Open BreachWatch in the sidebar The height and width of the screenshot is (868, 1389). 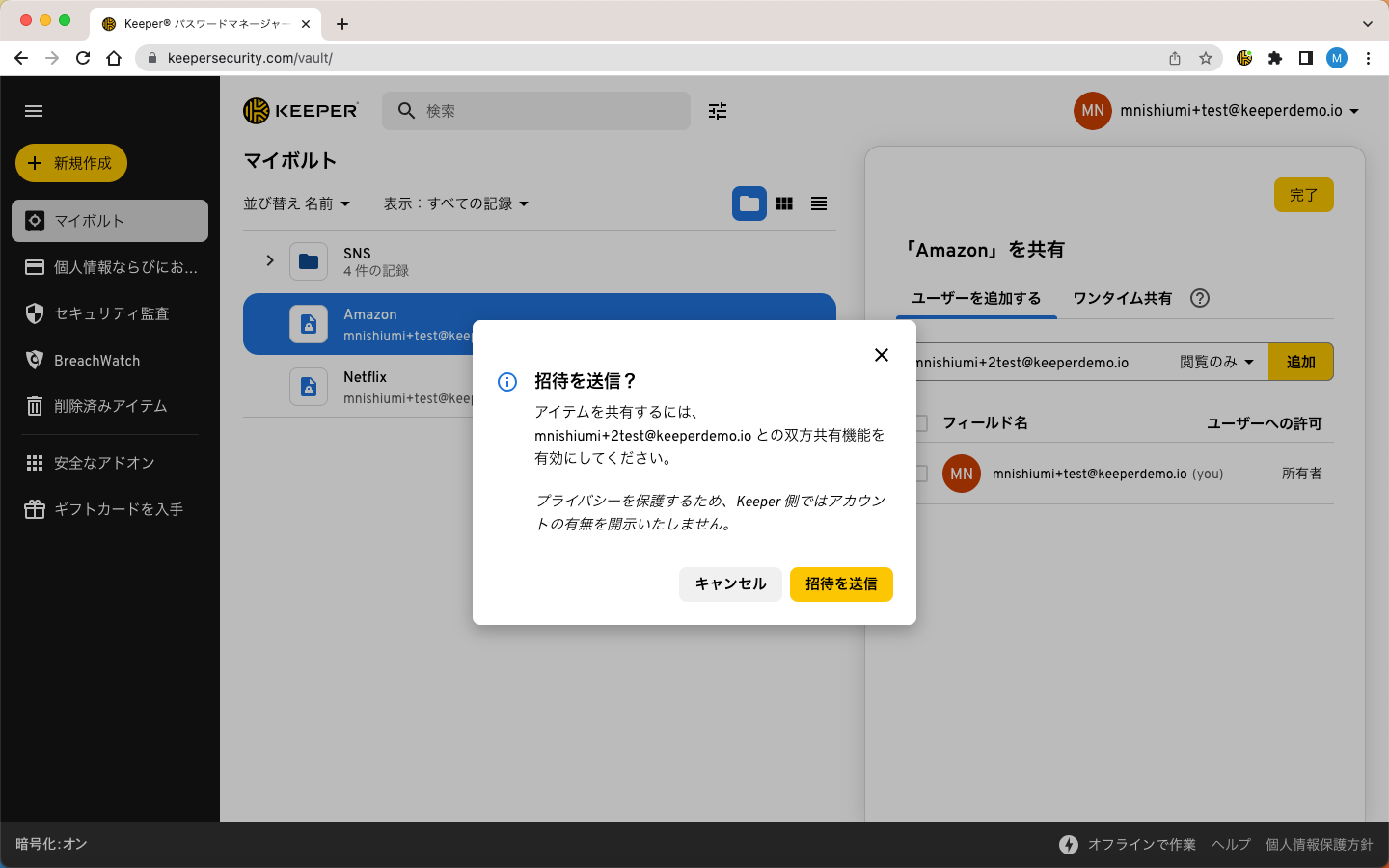point(96,361)
